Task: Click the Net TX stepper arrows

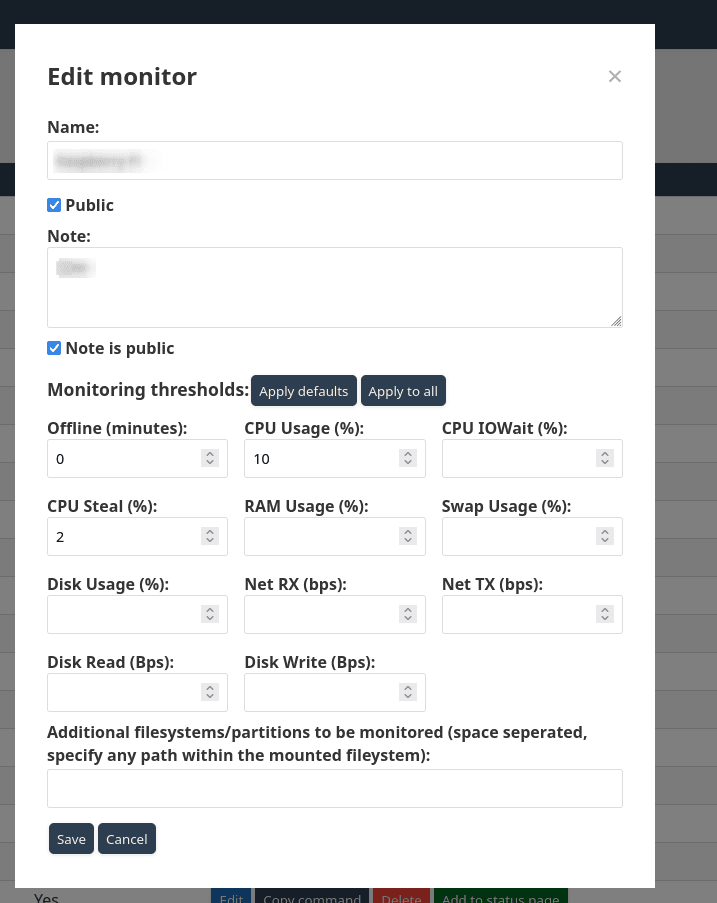Action: tap(605, 614)
